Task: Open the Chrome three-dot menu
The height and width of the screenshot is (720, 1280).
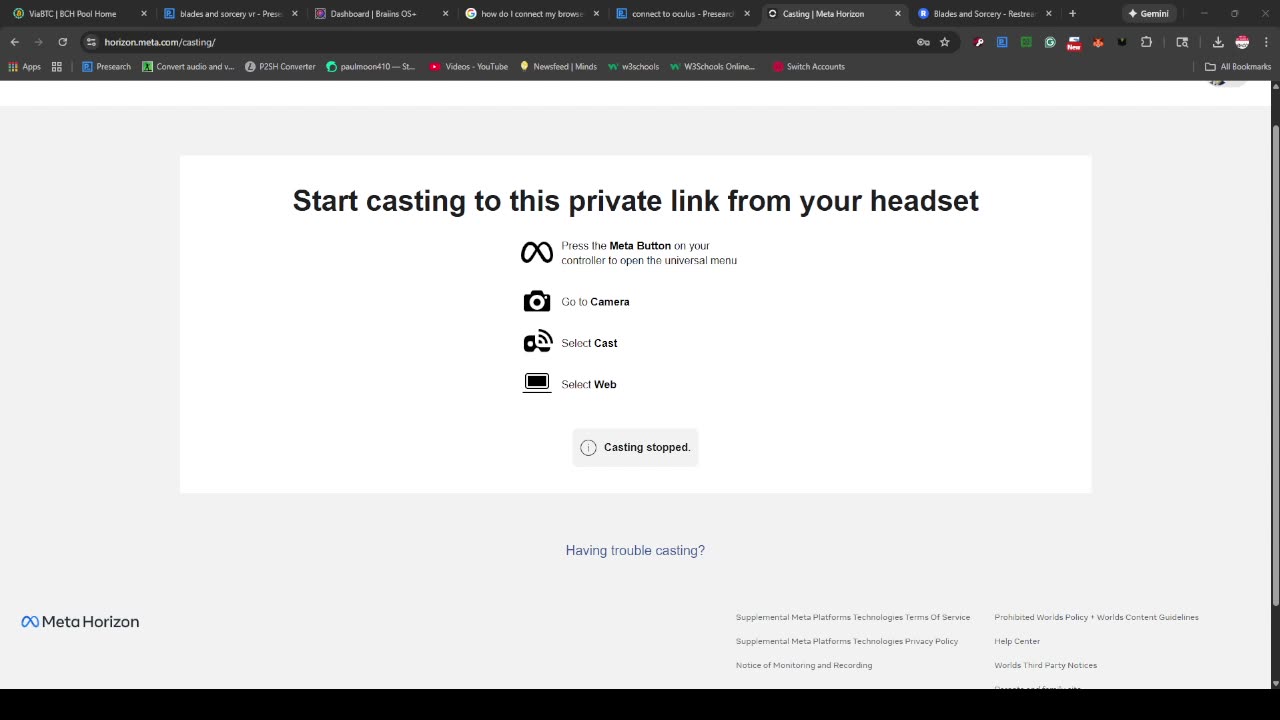Action: tap(1265, 42)
